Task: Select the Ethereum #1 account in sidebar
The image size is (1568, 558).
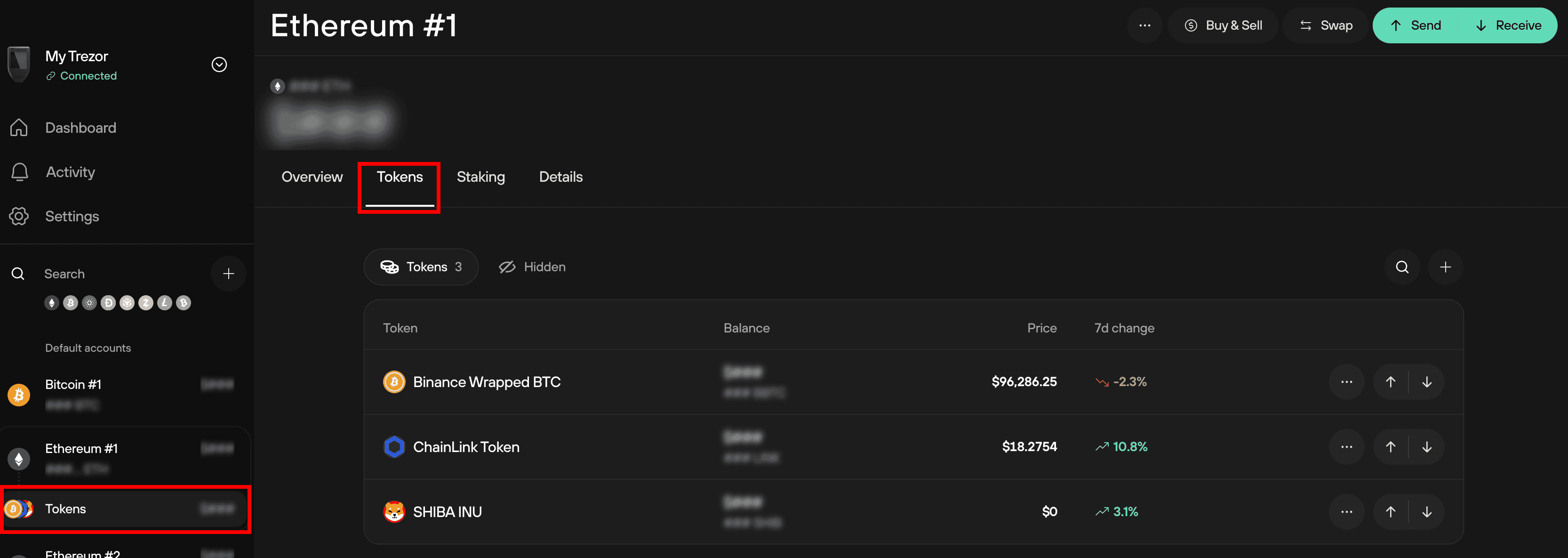Action: [x=125, y=458]
